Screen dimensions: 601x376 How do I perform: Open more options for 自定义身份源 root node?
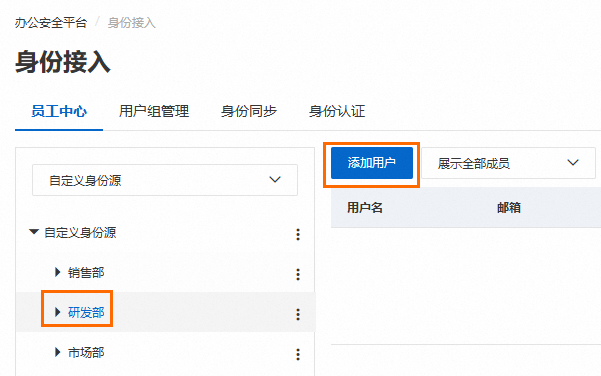[x=298, y=234]
